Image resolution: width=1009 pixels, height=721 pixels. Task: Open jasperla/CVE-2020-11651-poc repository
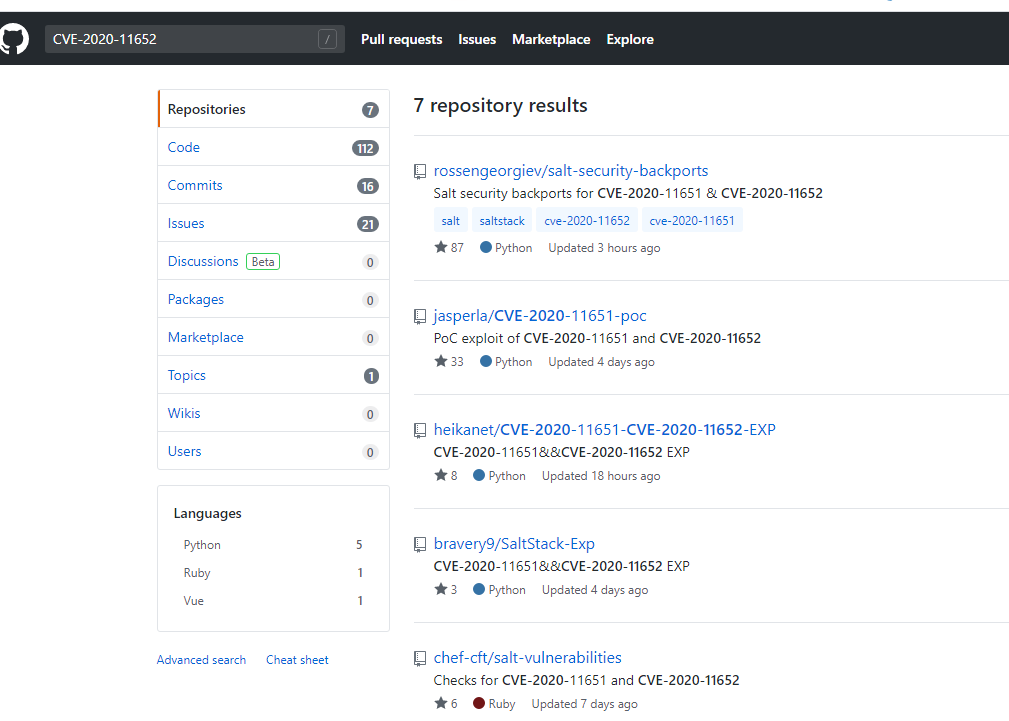540,315
